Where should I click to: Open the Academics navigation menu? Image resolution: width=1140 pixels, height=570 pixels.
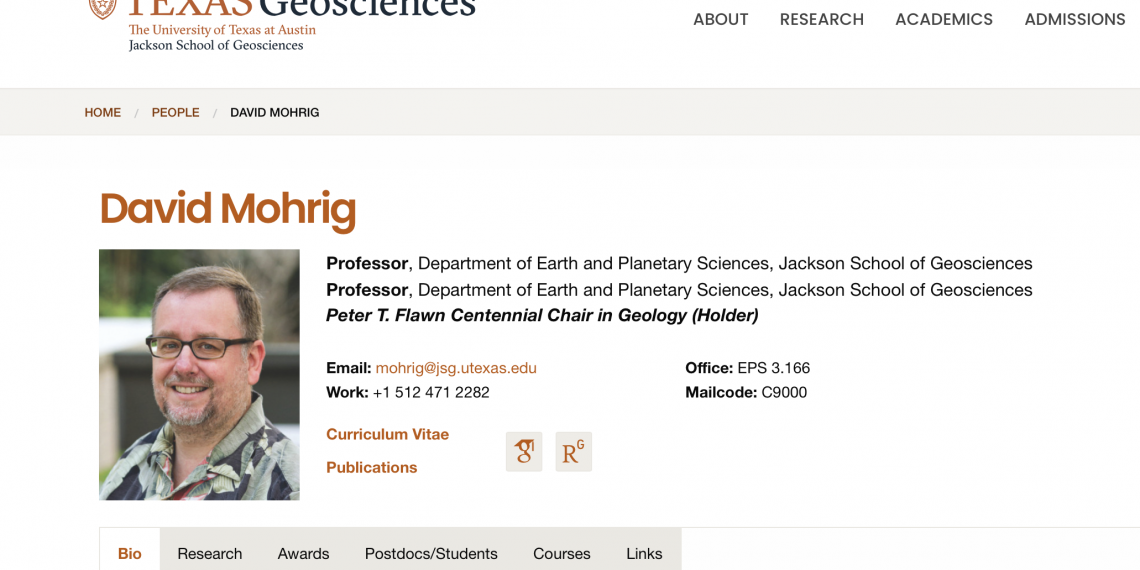pyautogui.click(x=944, y=20)
